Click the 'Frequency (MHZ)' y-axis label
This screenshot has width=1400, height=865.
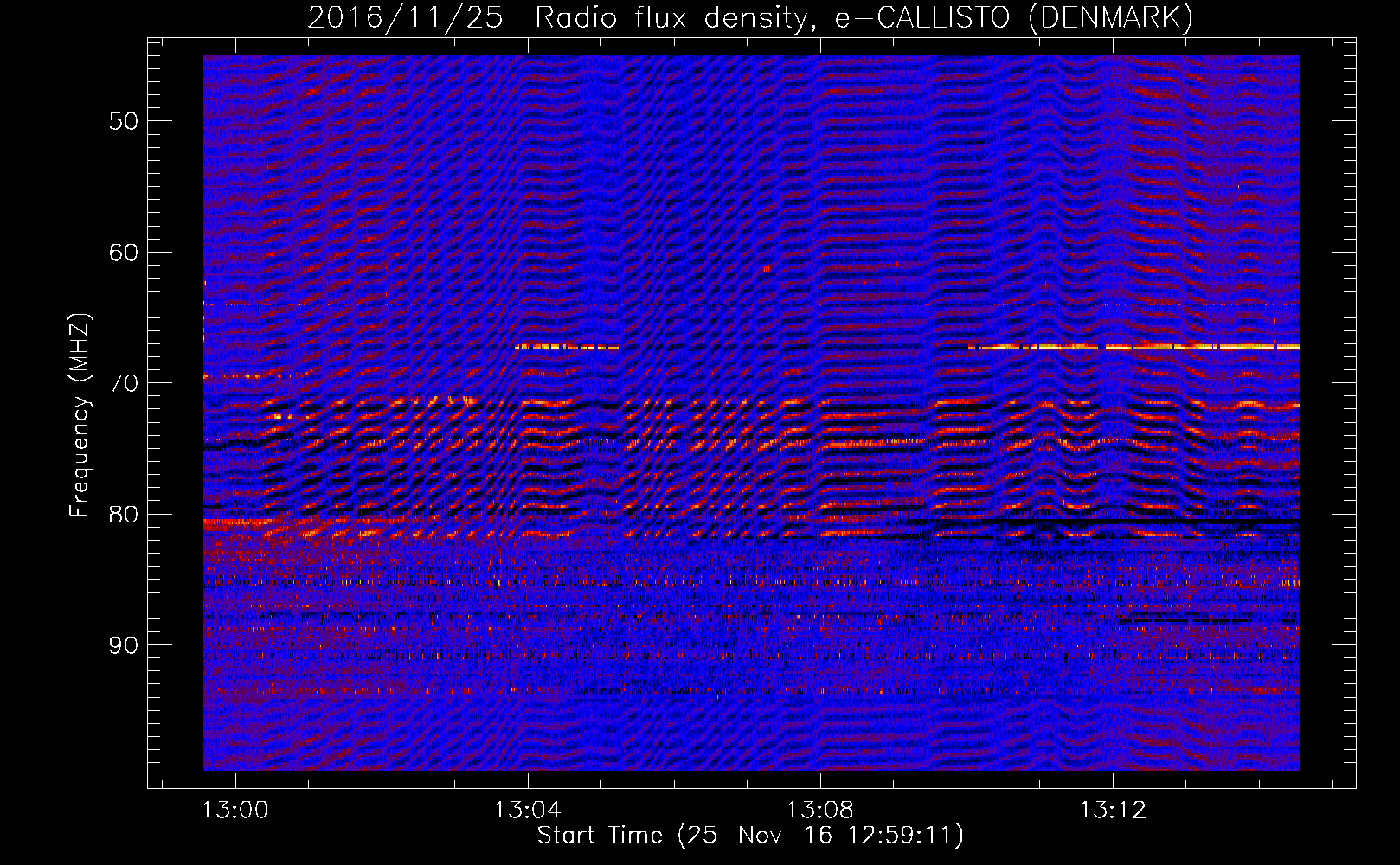point(80,414)
